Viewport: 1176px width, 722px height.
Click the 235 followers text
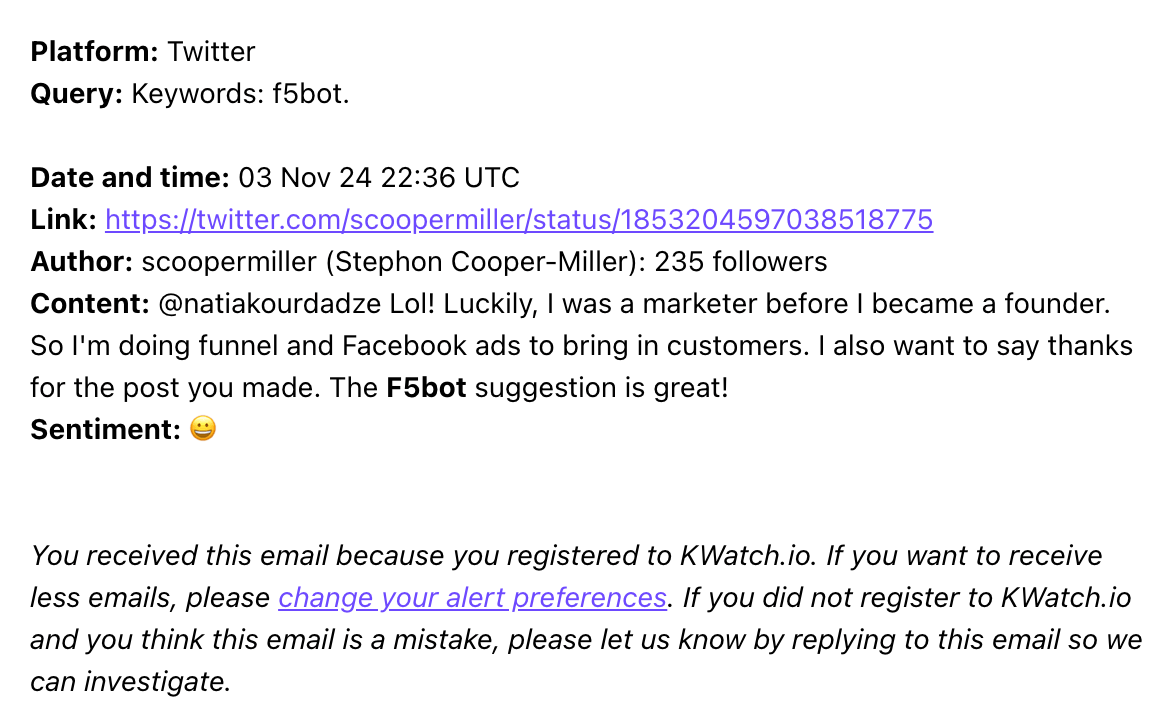(x=741, y=262)
